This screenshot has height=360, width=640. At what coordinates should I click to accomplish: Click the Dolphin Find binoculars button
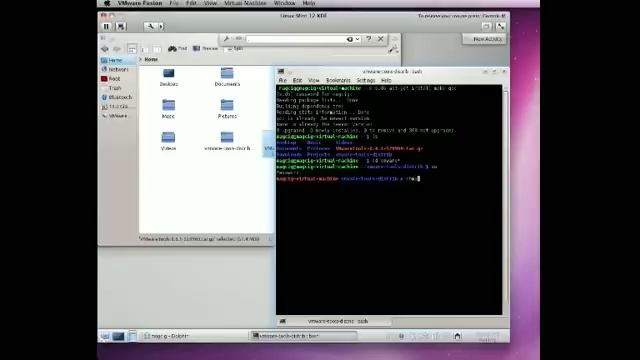point(177,49)
